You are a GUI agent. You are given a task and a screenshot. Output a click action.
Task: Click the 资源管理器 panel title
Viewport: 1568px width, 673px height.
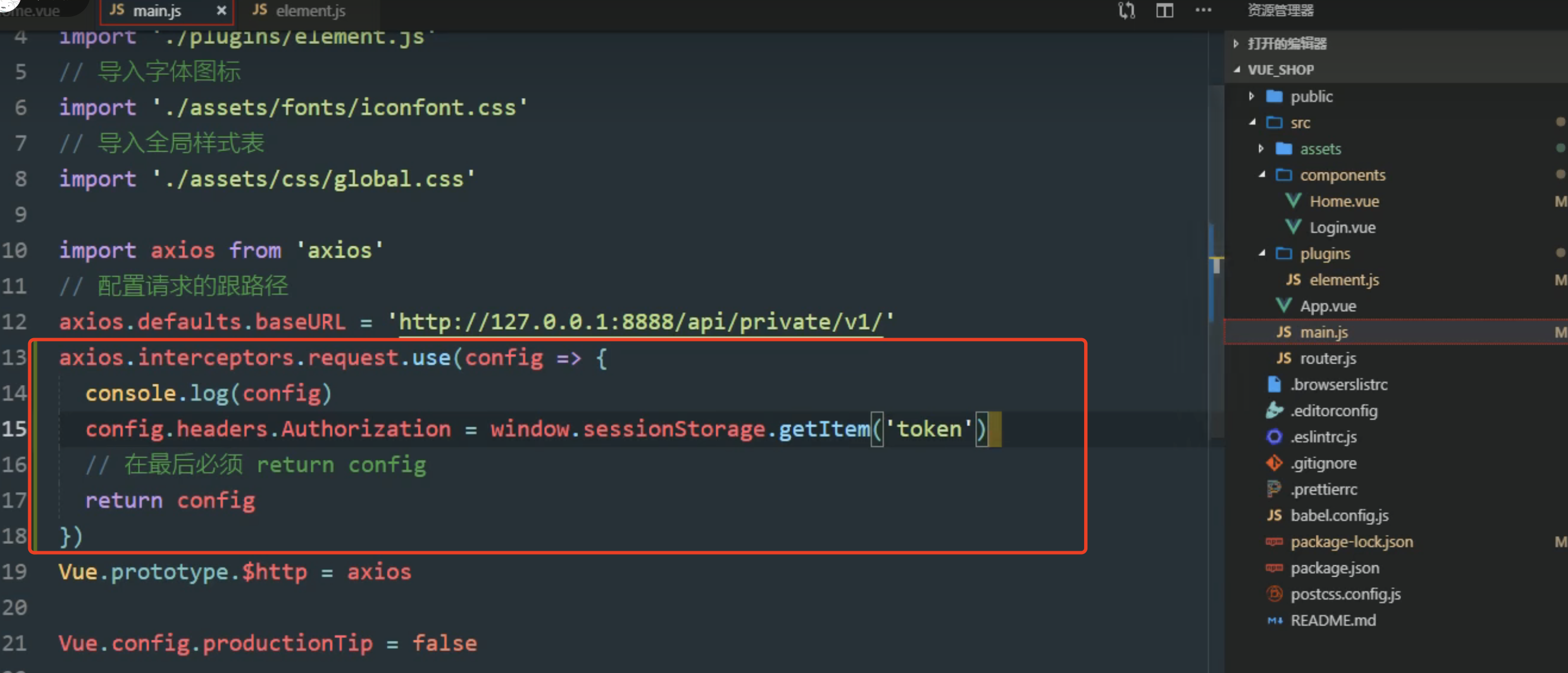[1280, 10]
